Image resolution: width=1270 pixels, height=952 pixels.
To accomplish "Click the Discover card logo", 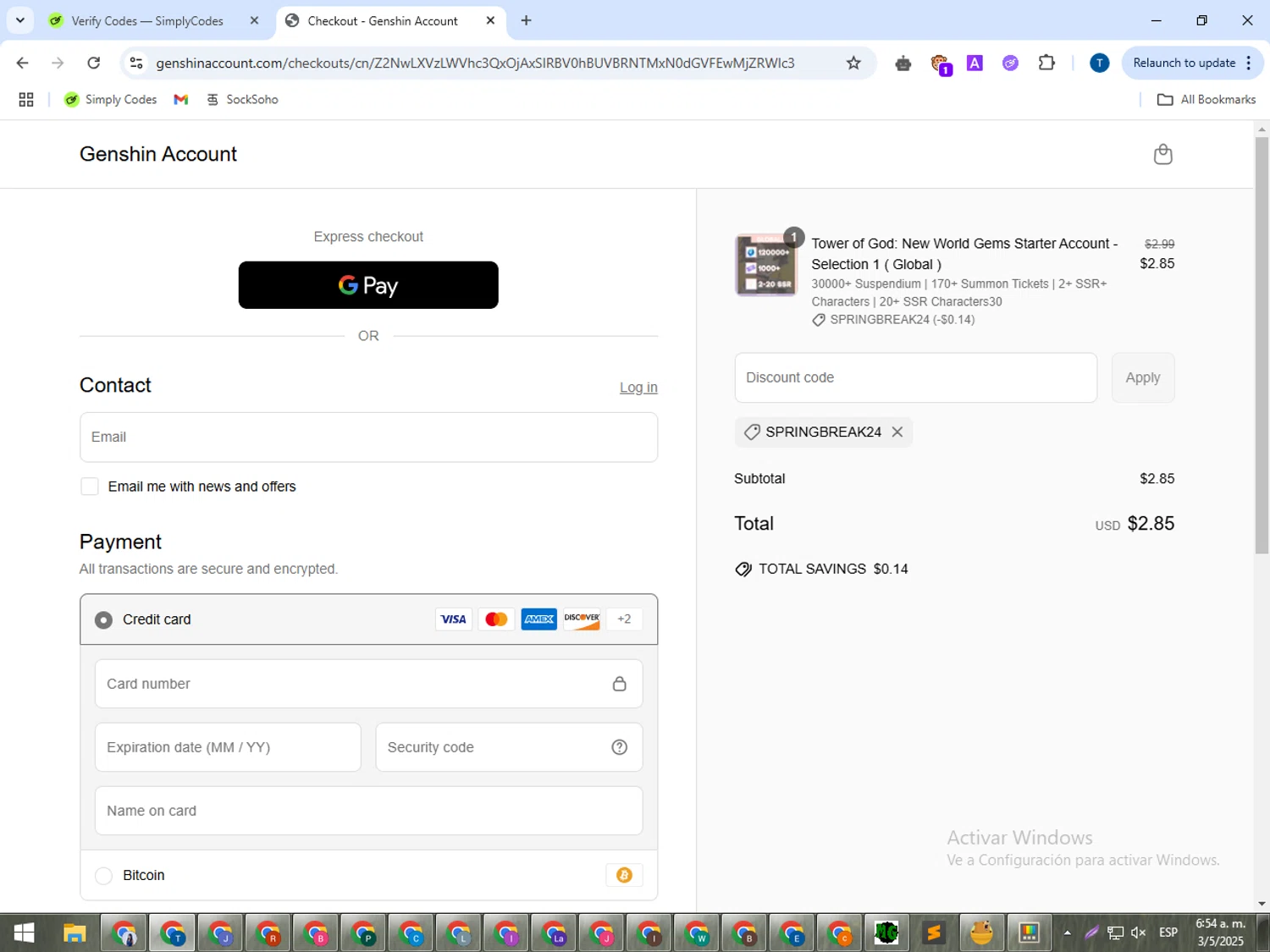I will click(x=582, y=619).
